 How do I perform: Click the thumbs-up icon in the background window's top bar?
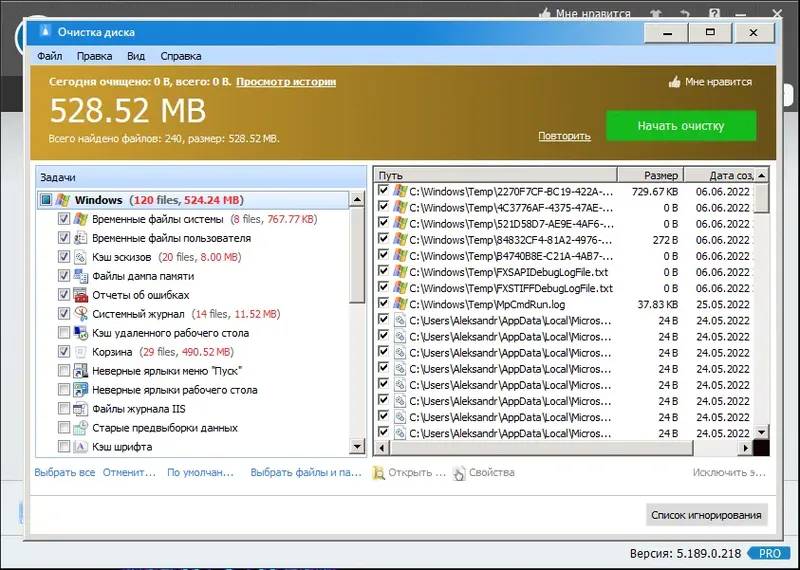[545, 13]
